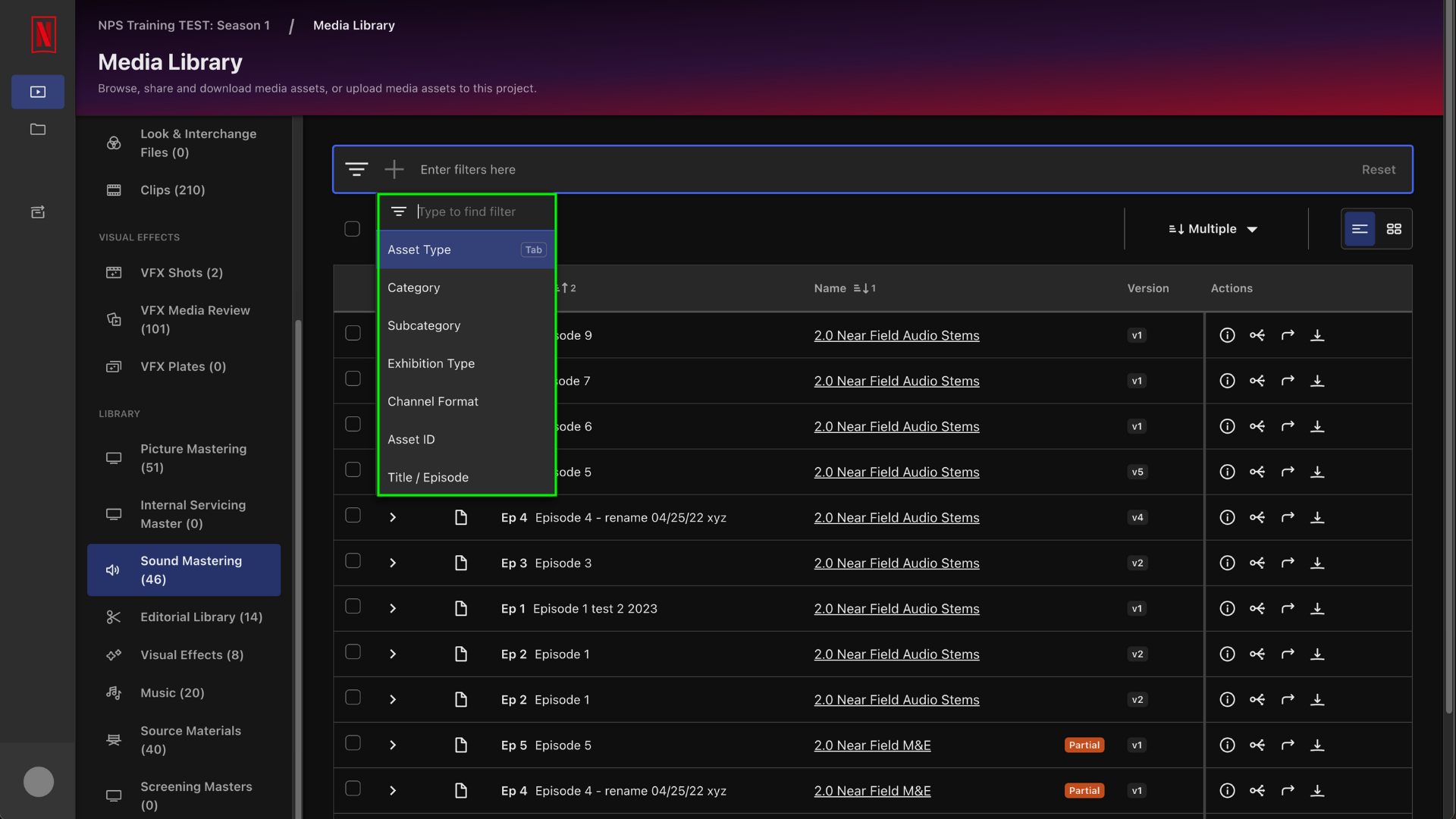The height and width of the screenshot is (819, 1456).
Task: Toggle checkbox for Episode 4 row
Action: [353, 517]
